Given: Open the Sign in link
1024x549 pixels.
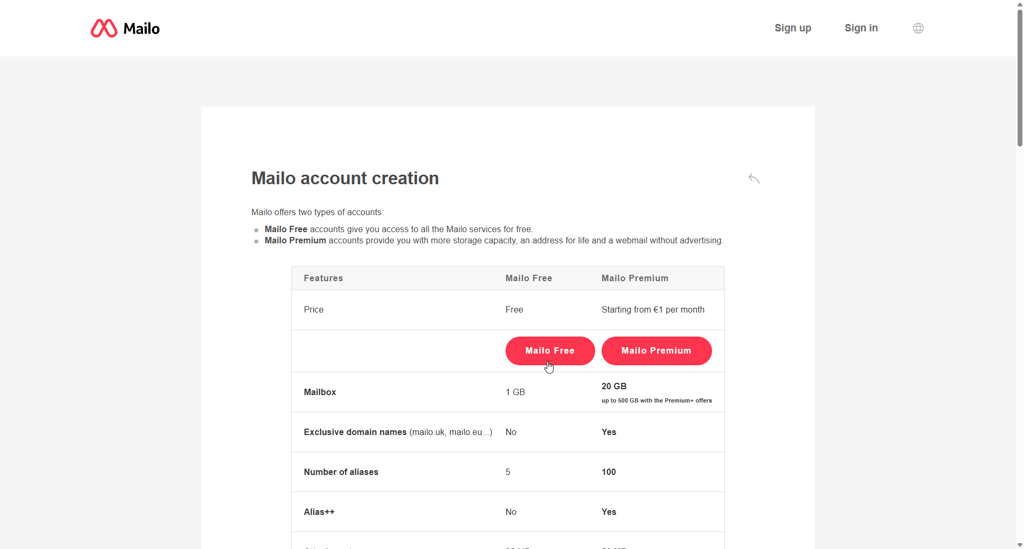Looking at the screenshot, I should point(861,28).
